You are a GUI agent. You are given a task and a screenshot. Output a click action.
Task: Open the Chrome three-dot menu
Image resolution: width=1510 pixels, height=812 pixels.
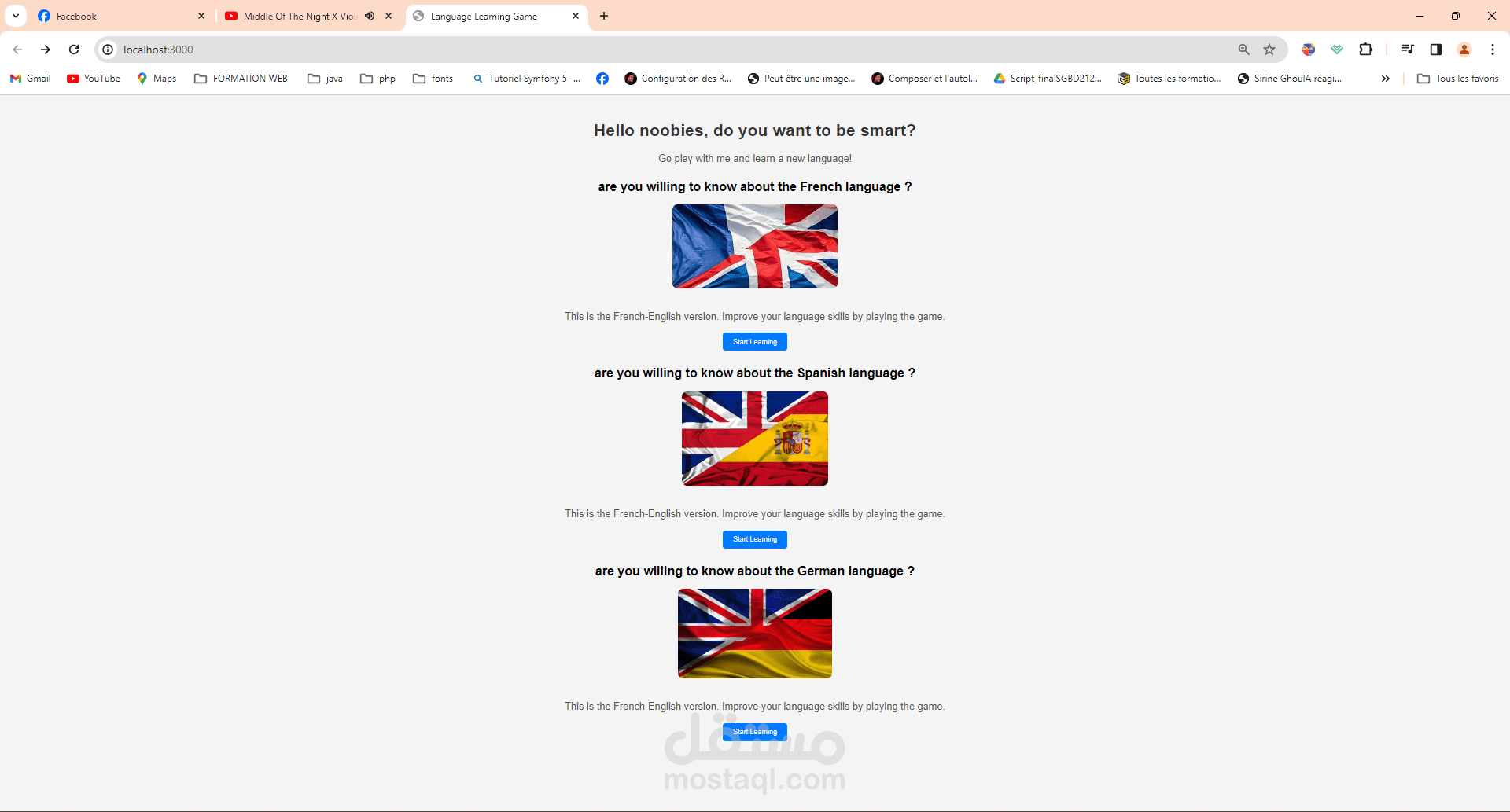click(1493, 50)
